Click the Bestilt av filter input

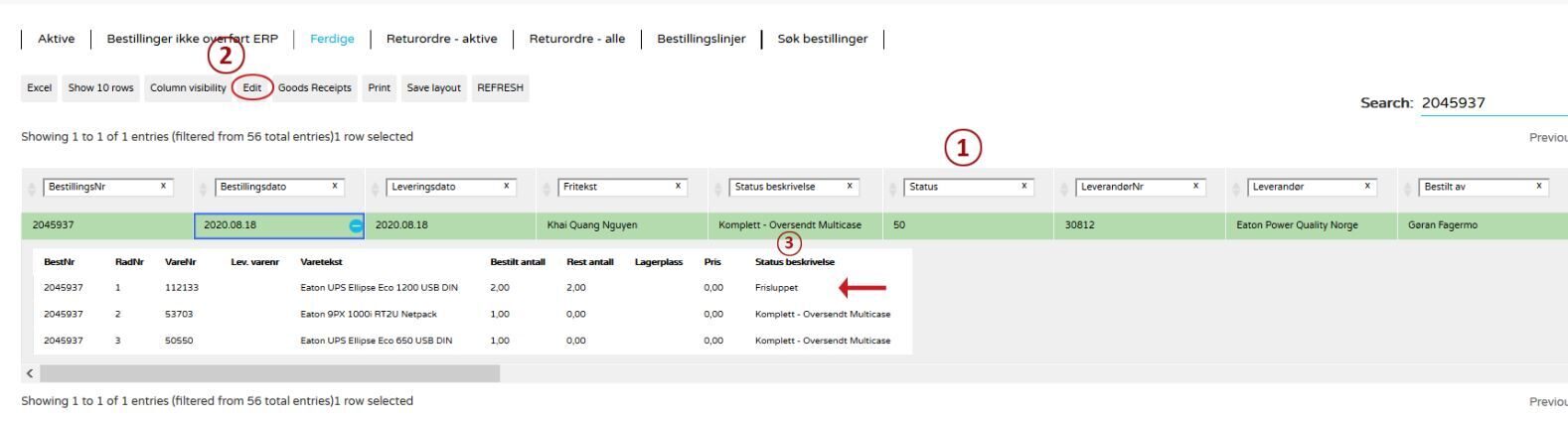pyautogui.click(x=1484, y=187)
